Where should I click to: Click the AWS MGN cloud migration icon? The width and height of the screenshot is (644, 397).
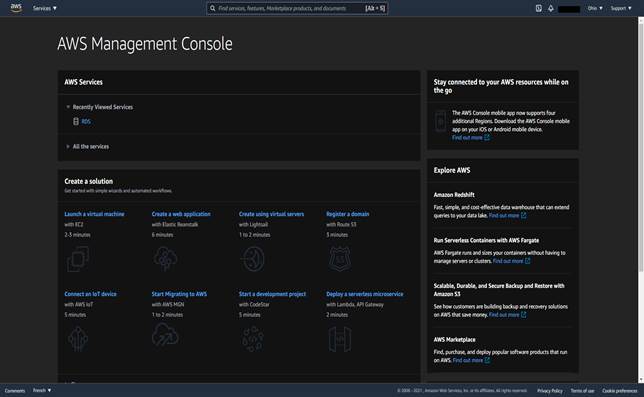coord(165,335)
